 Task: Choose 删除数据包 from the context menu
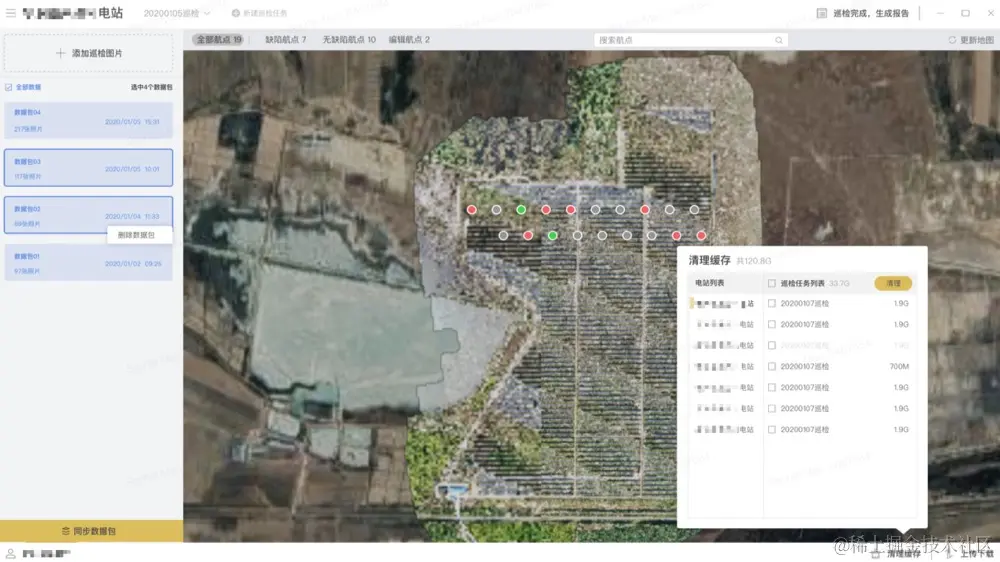139,235
